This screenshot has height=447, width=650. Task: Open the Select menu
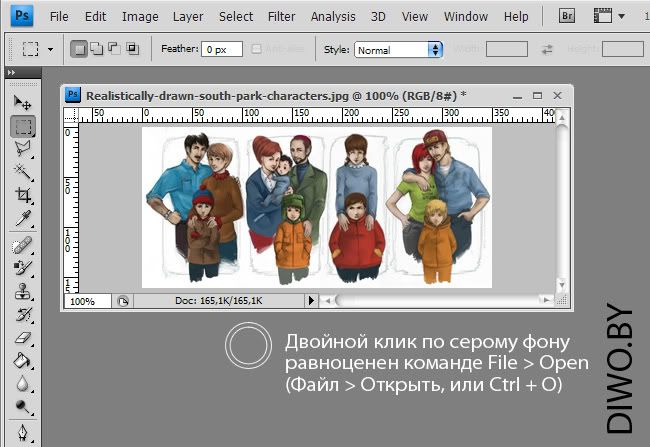click(x=236, y=17)
